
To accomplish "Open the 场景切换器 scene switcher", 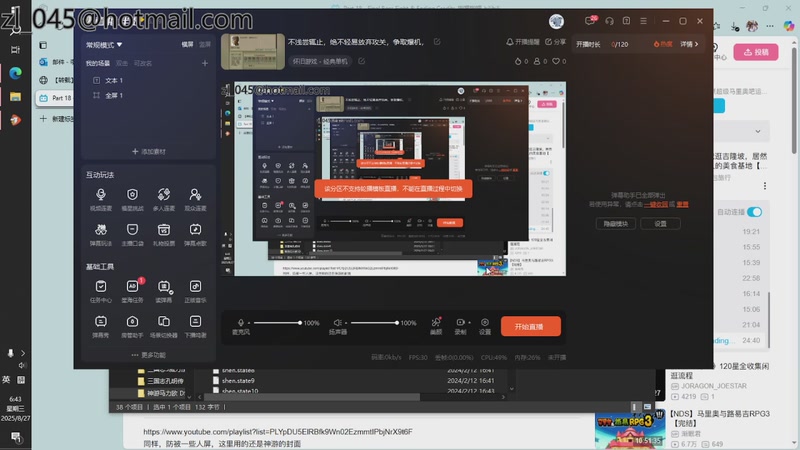I will click(x=164, y=326).
